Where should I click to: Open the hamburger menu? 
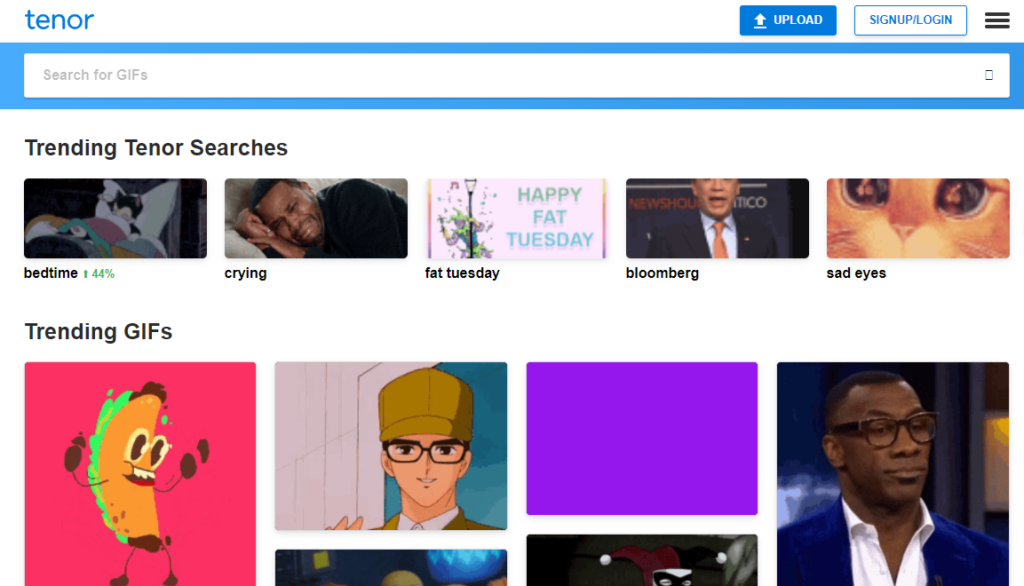(996, 20)
